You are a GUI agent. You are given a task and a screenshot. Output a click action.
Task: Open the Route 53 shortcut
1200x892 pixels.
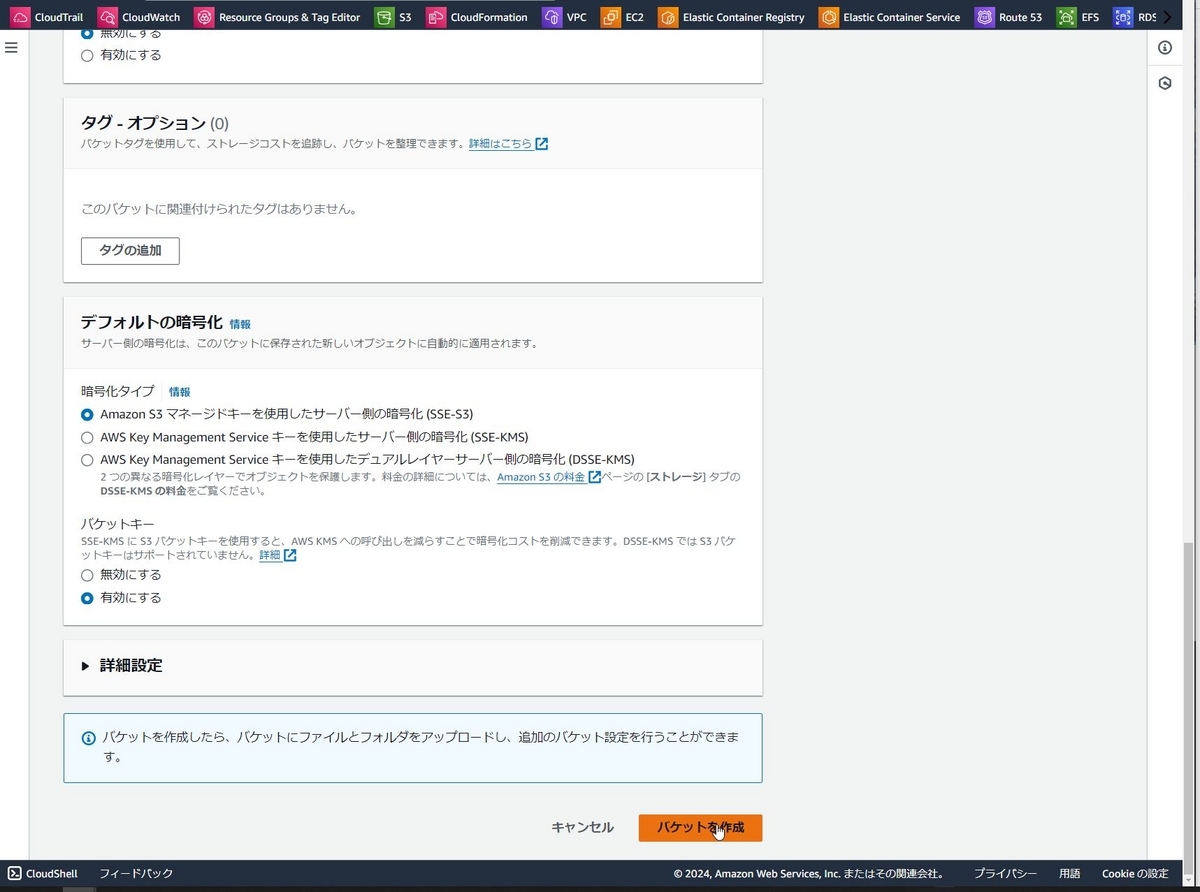1007,16
